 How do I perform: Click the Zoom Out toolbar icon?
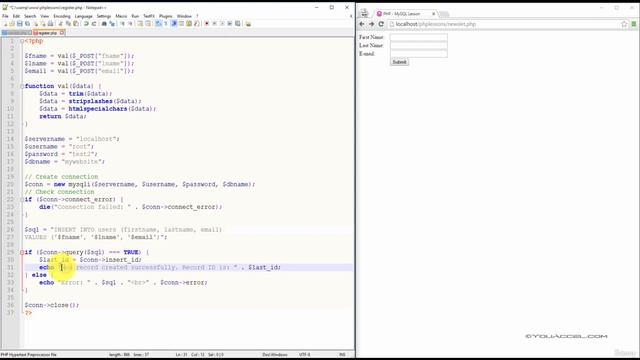130,24
